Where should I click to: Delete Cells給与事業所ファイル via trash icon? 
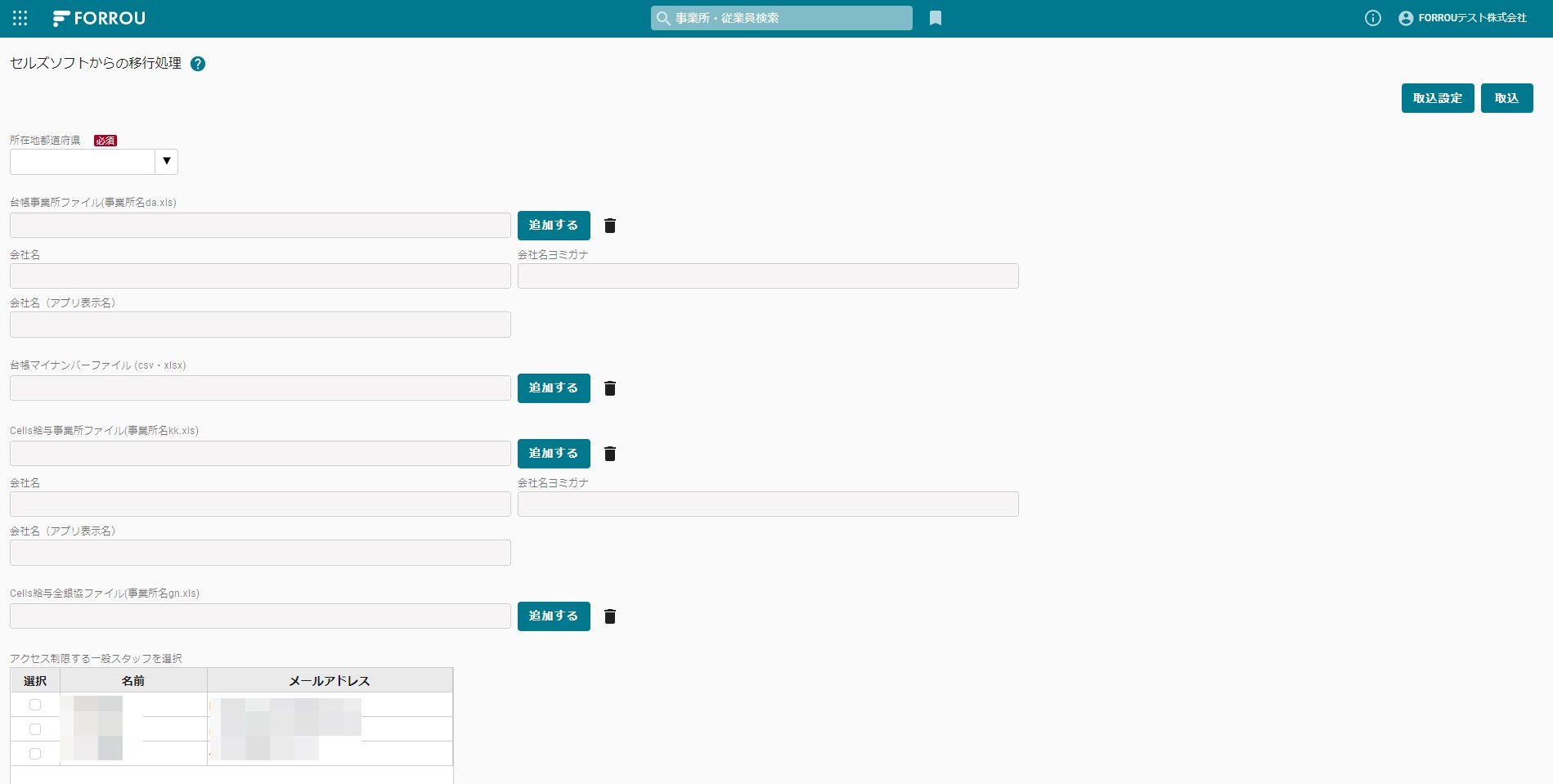610,454
